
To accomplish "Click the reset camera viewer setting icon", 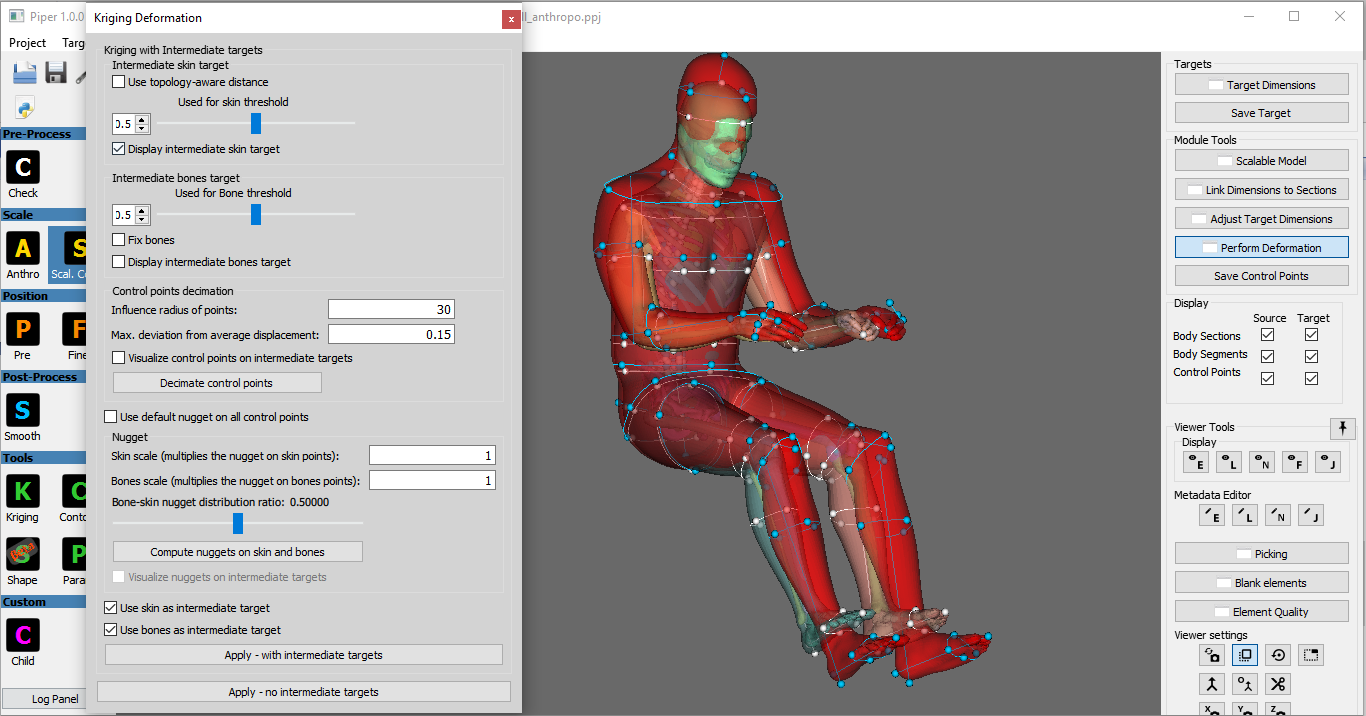I will [1212, 655].
